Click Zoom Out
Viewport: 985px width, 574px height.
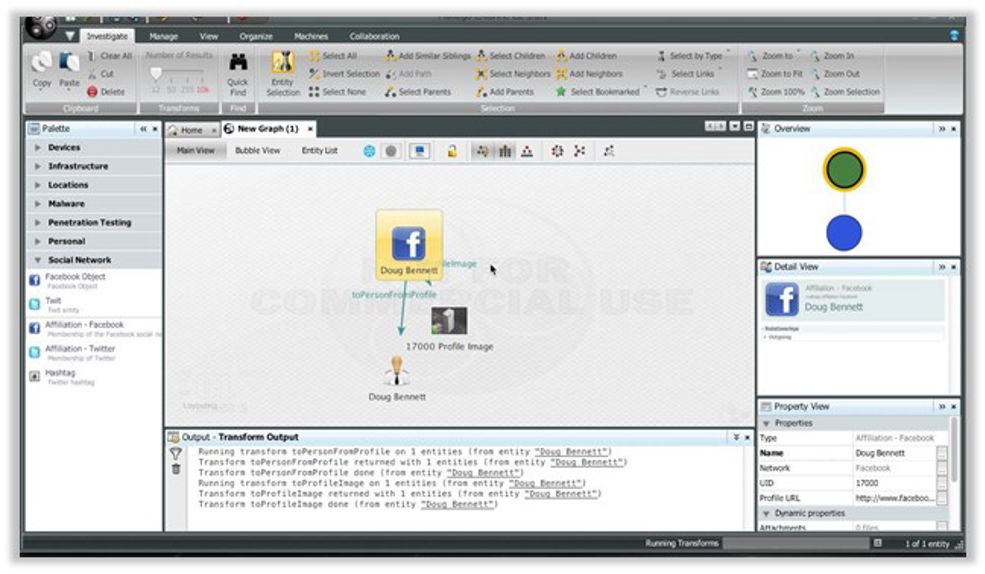point(835,73)
